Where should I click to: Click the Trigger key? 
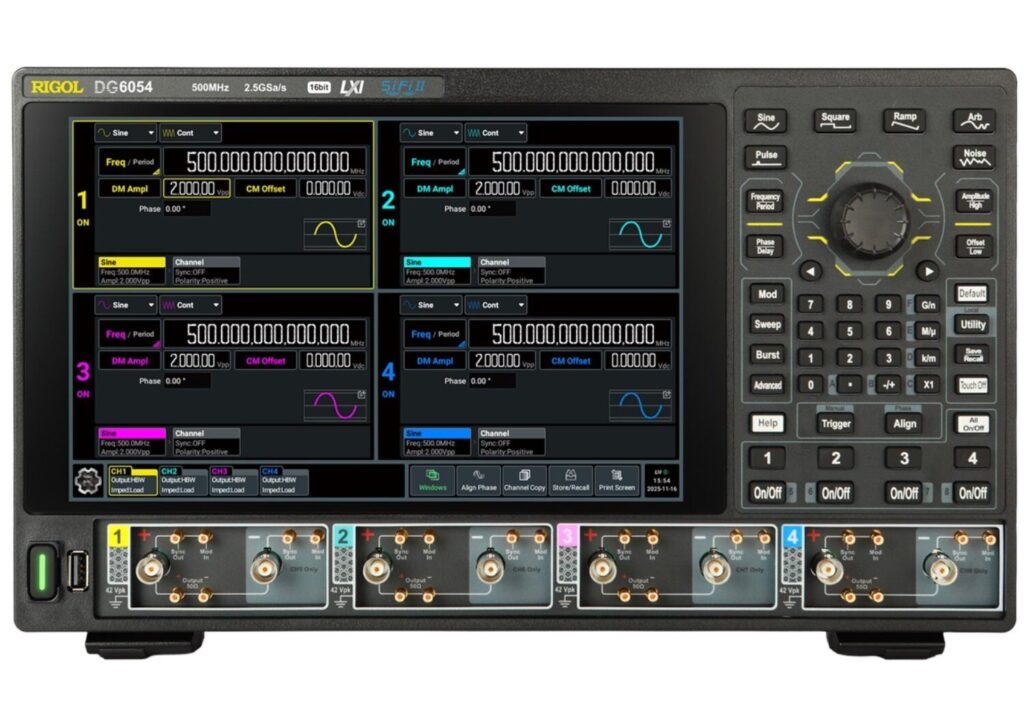(x=836, y=424)
